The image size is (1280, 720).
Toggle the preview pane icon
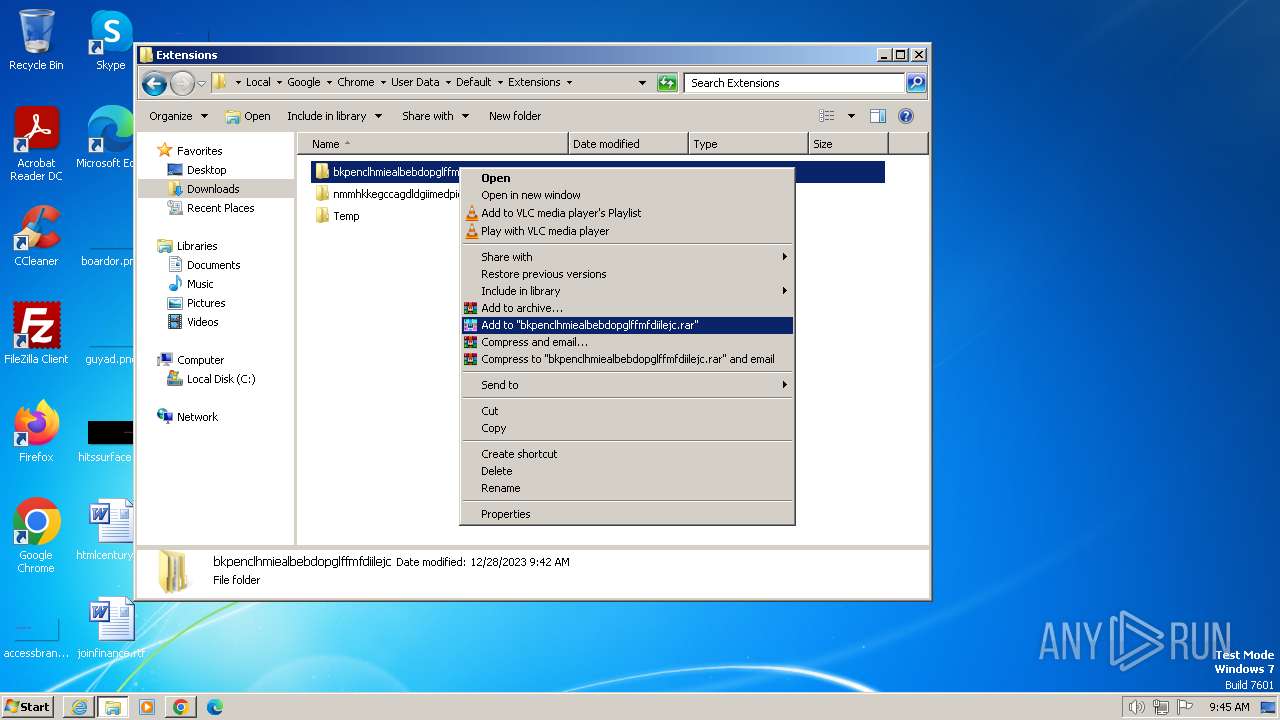point(878,116)
